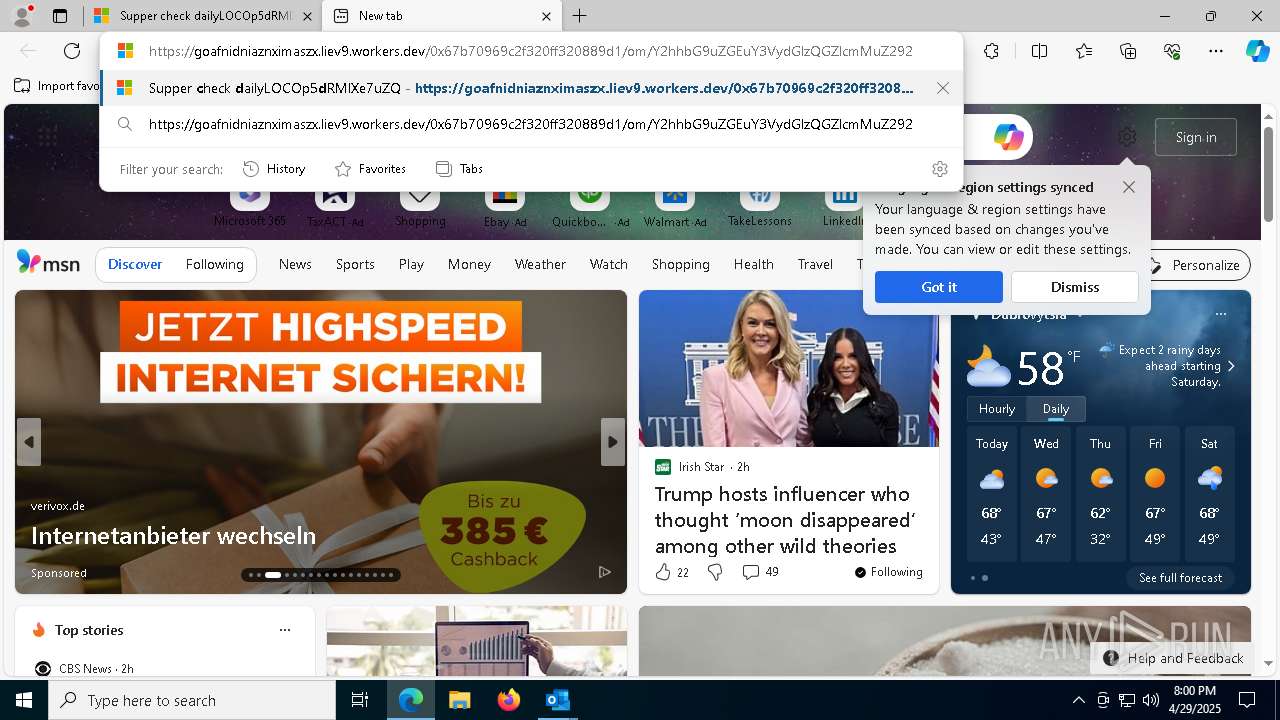Show next carousel slide
Screen dimensions: 1280x720
pyautogui.click(x=613, y=442)
